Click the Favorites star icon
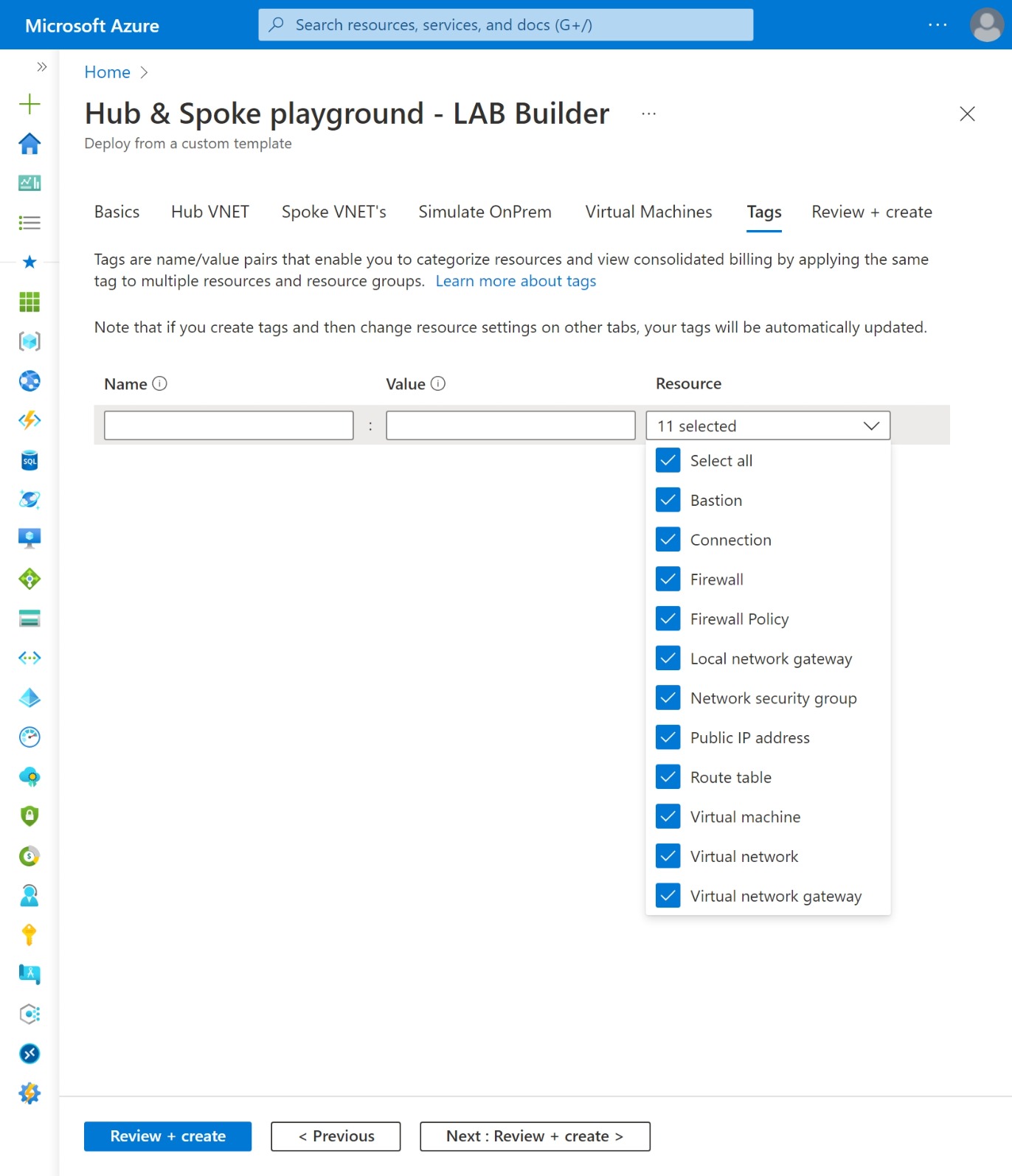Image resolution: width=1012 pixels, height=1176 pixels. 30,262
